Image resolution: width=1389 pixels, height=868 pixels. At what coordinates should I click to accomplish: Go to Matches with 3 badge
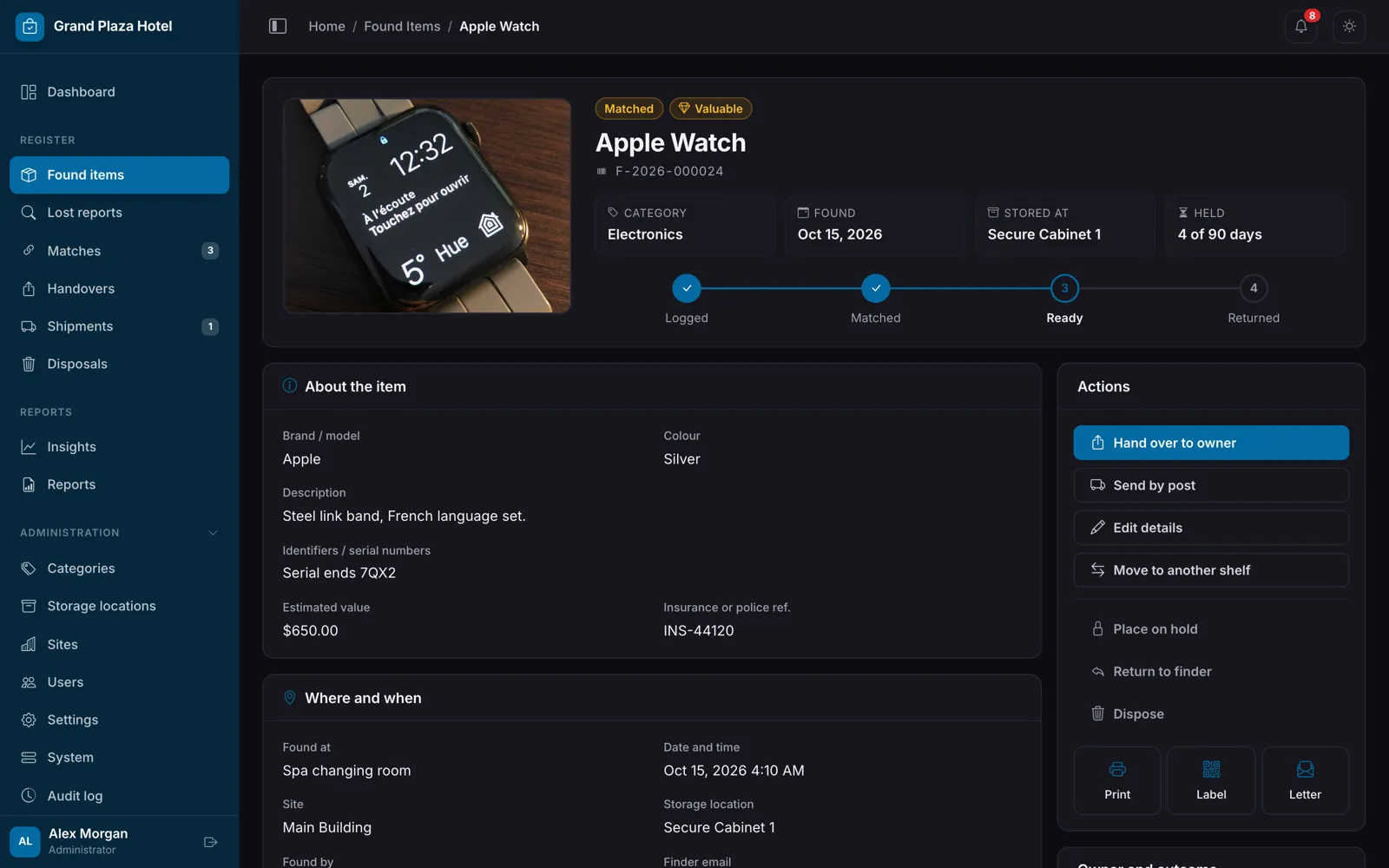120,251
